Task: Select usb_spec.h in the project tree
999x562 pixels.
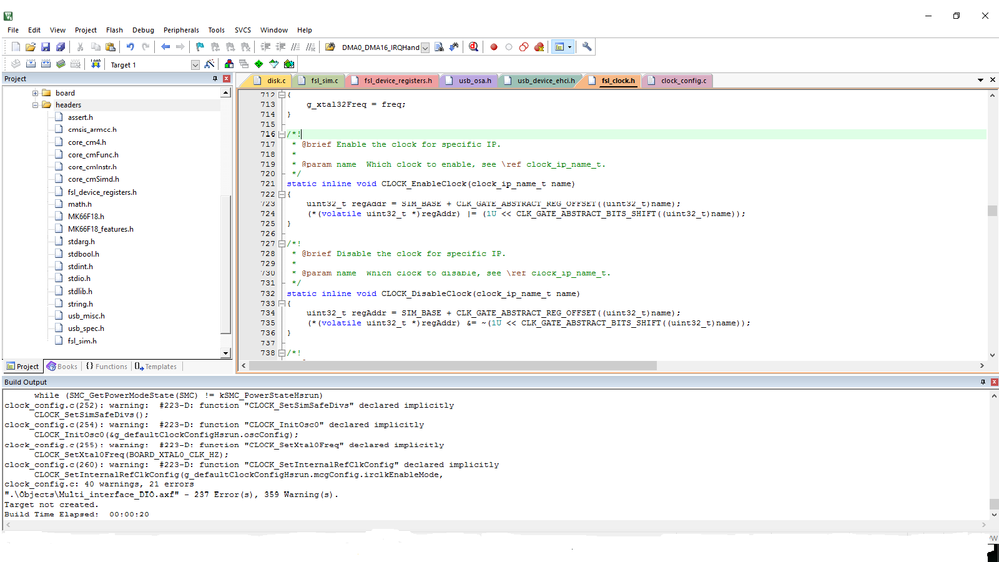Action: coord(86,328)
